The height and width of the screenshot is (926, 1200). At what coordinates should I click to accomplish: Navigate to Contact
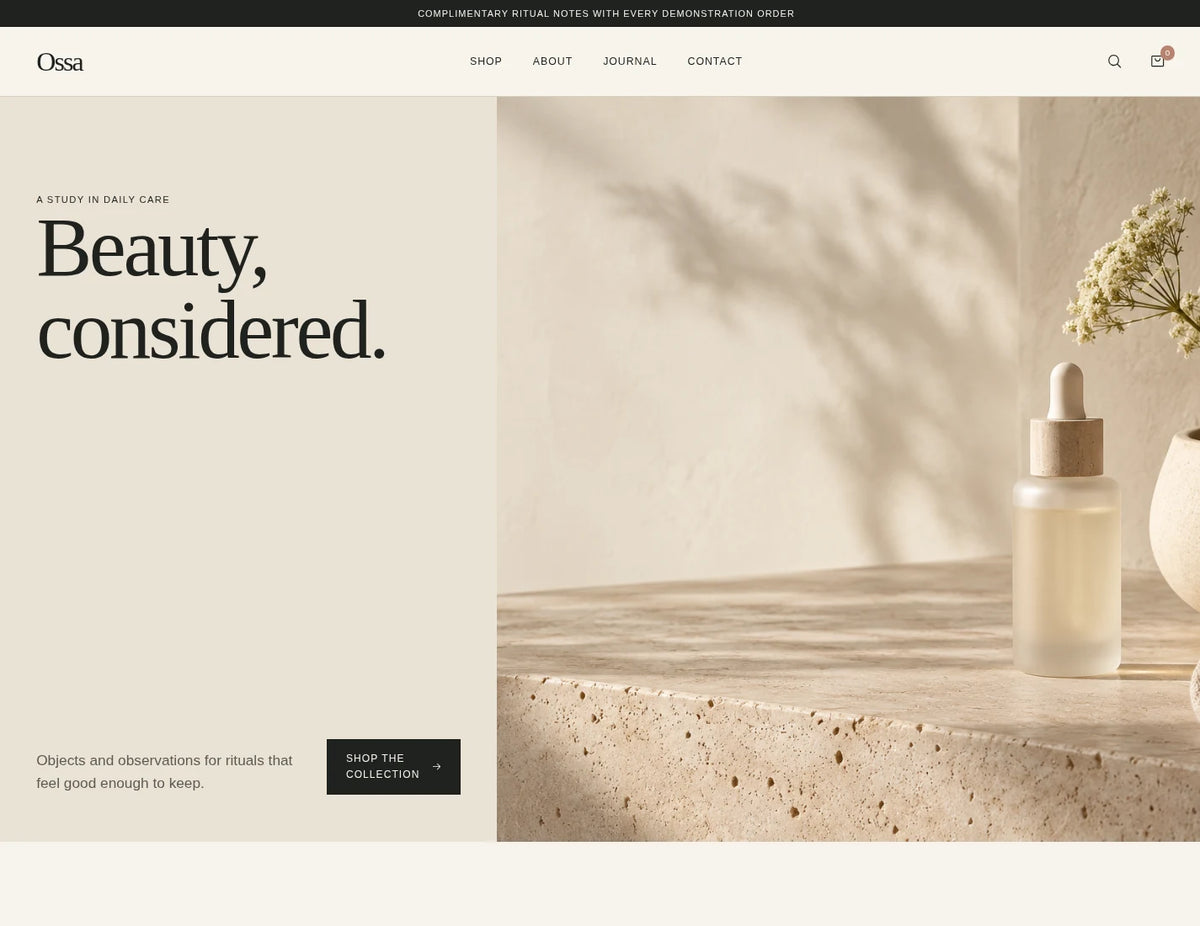715,61
